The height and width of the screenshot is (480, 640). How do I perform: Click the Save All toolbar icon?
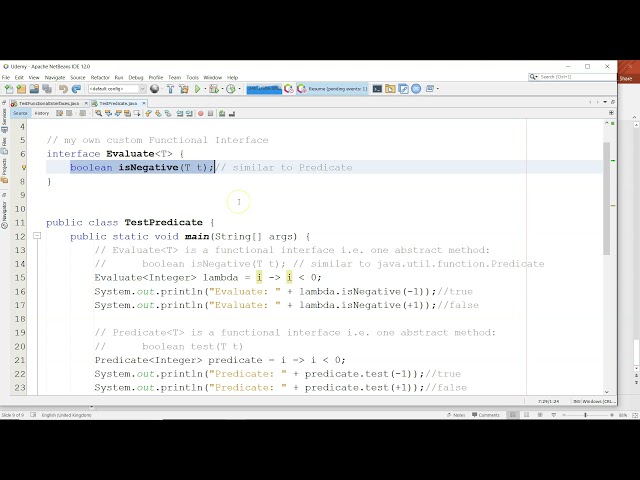[47, 89]
